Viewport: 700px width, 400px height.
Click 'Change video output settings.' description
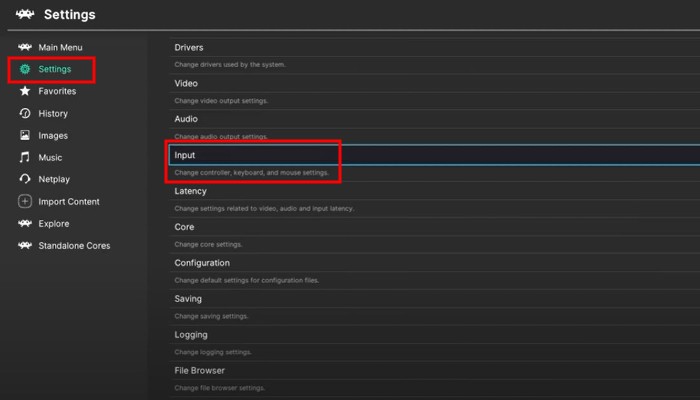[x=221, y=101]
